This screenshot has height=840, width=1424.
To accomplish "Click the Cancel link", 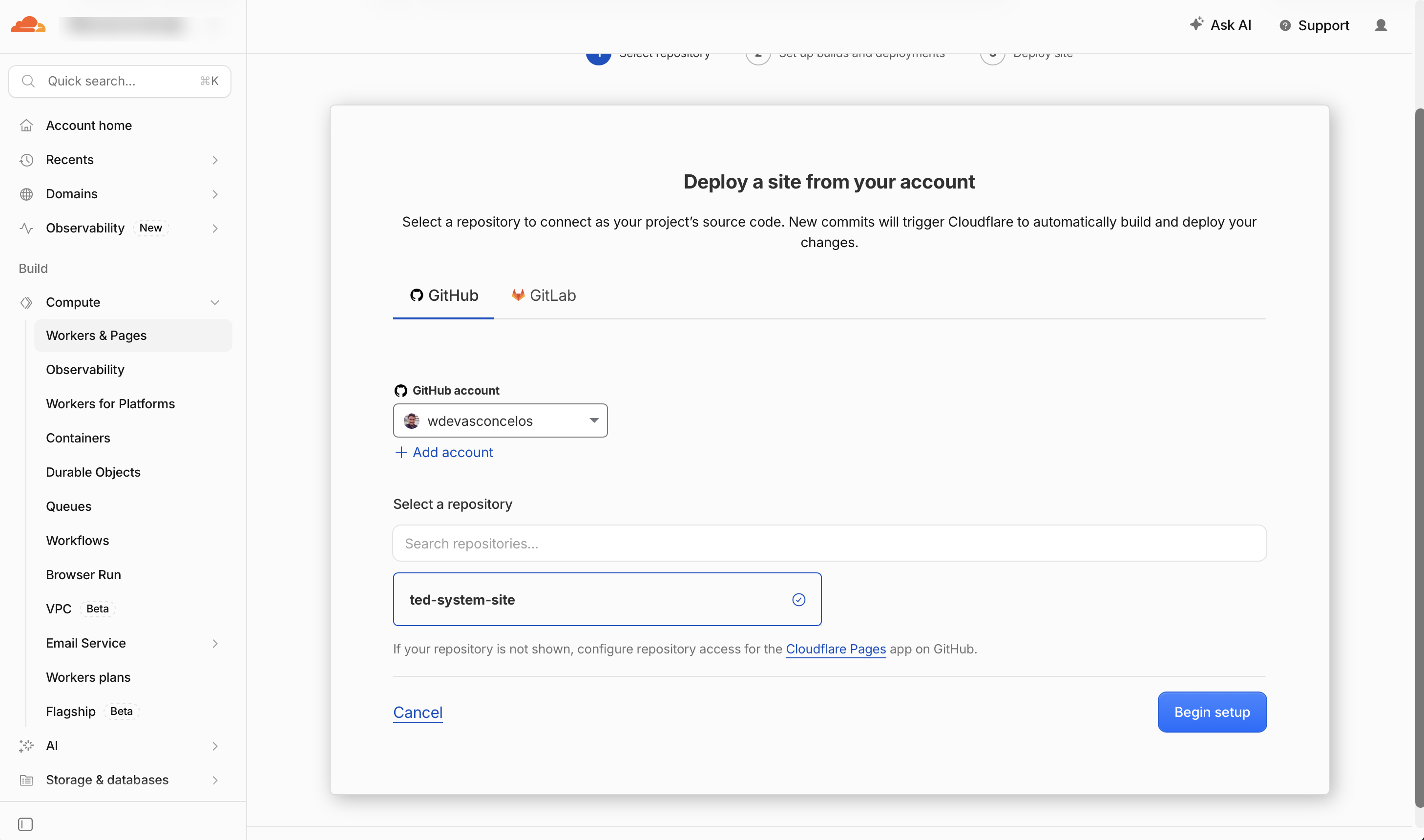I will click(418, 712).
